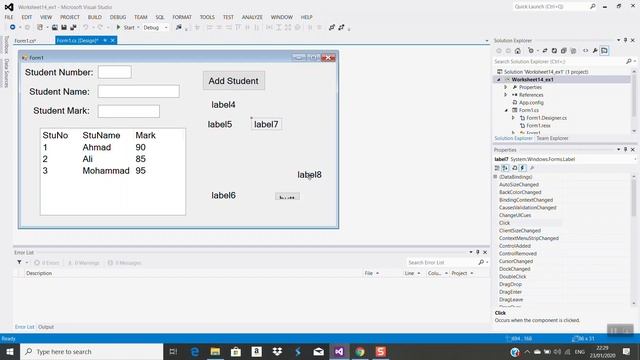Click the Open File toolbar icon
640x360 pixels.
[x=55, y=27]
